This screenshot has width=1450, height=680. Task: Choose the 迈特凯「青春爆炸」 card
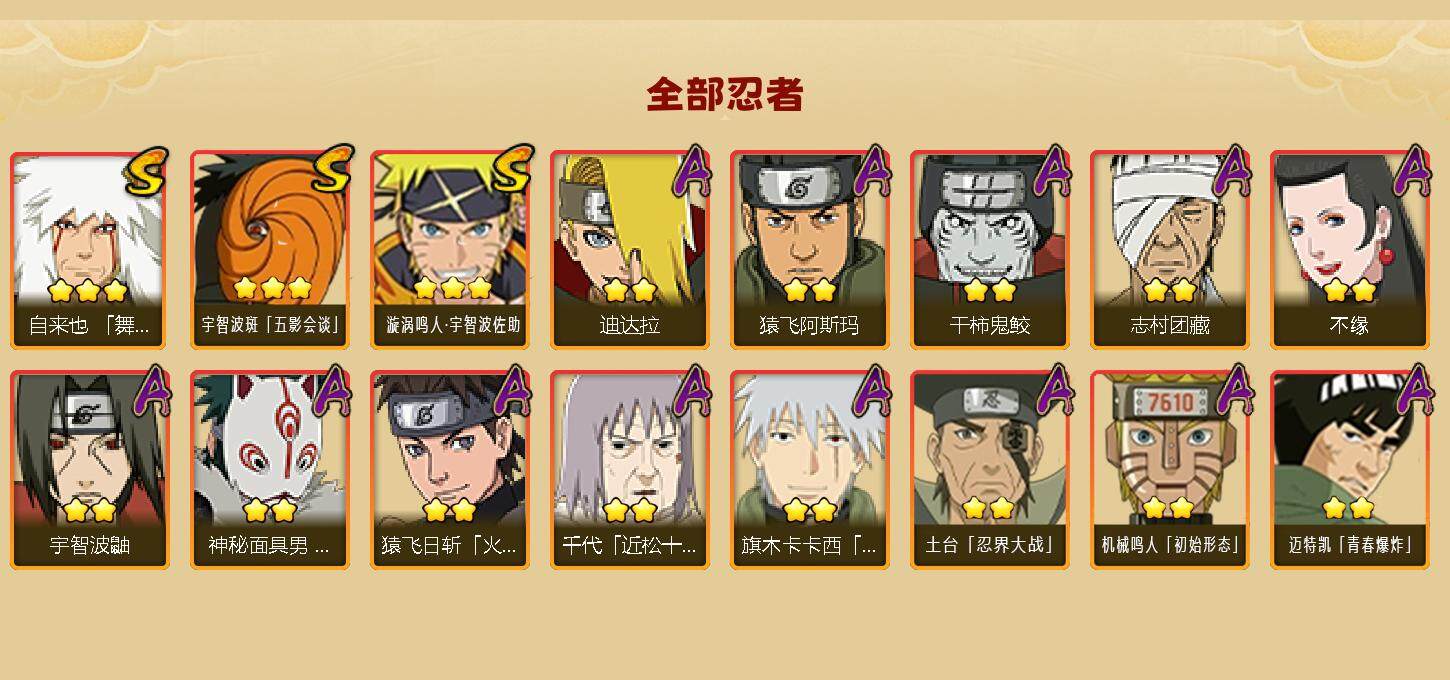click(x=1350, y=470)
